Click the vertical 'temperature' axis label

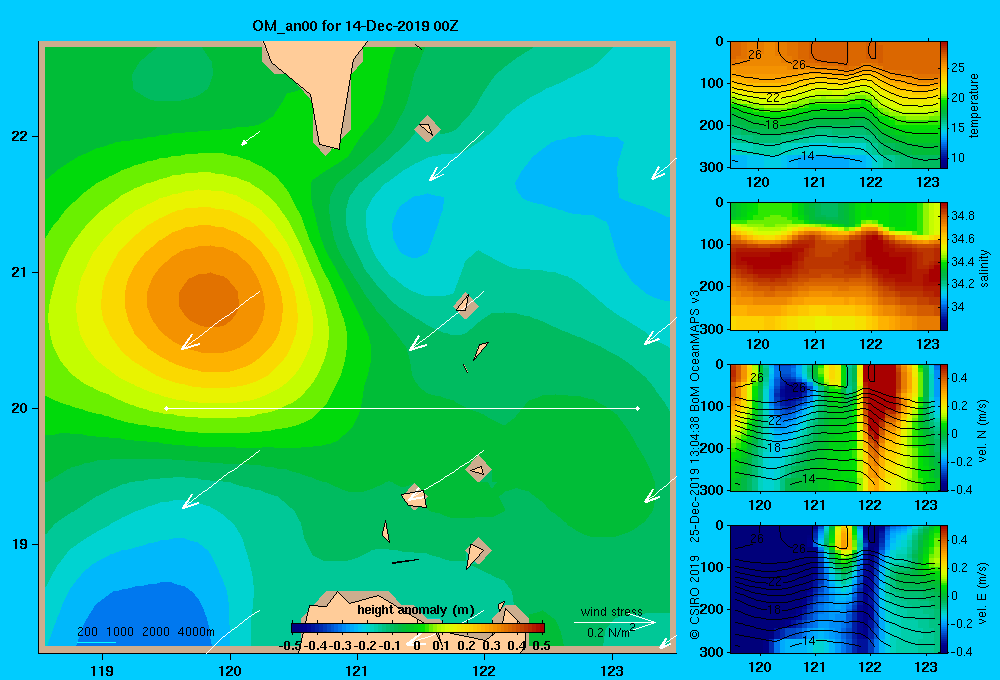(973, 105)
